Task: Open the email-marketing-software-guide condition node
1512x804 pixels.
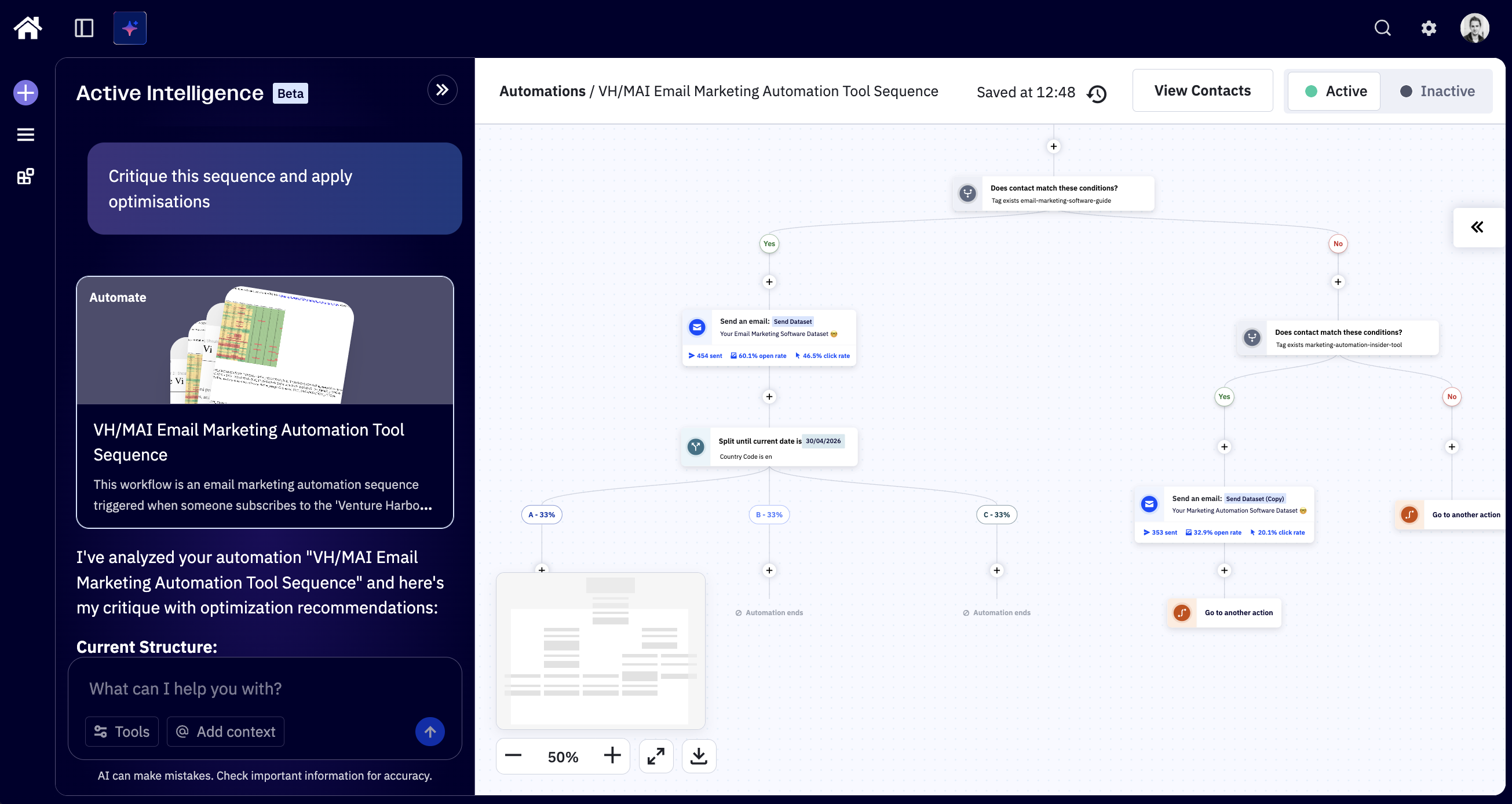Action: pyautogui.click(x=1054, y=193)
